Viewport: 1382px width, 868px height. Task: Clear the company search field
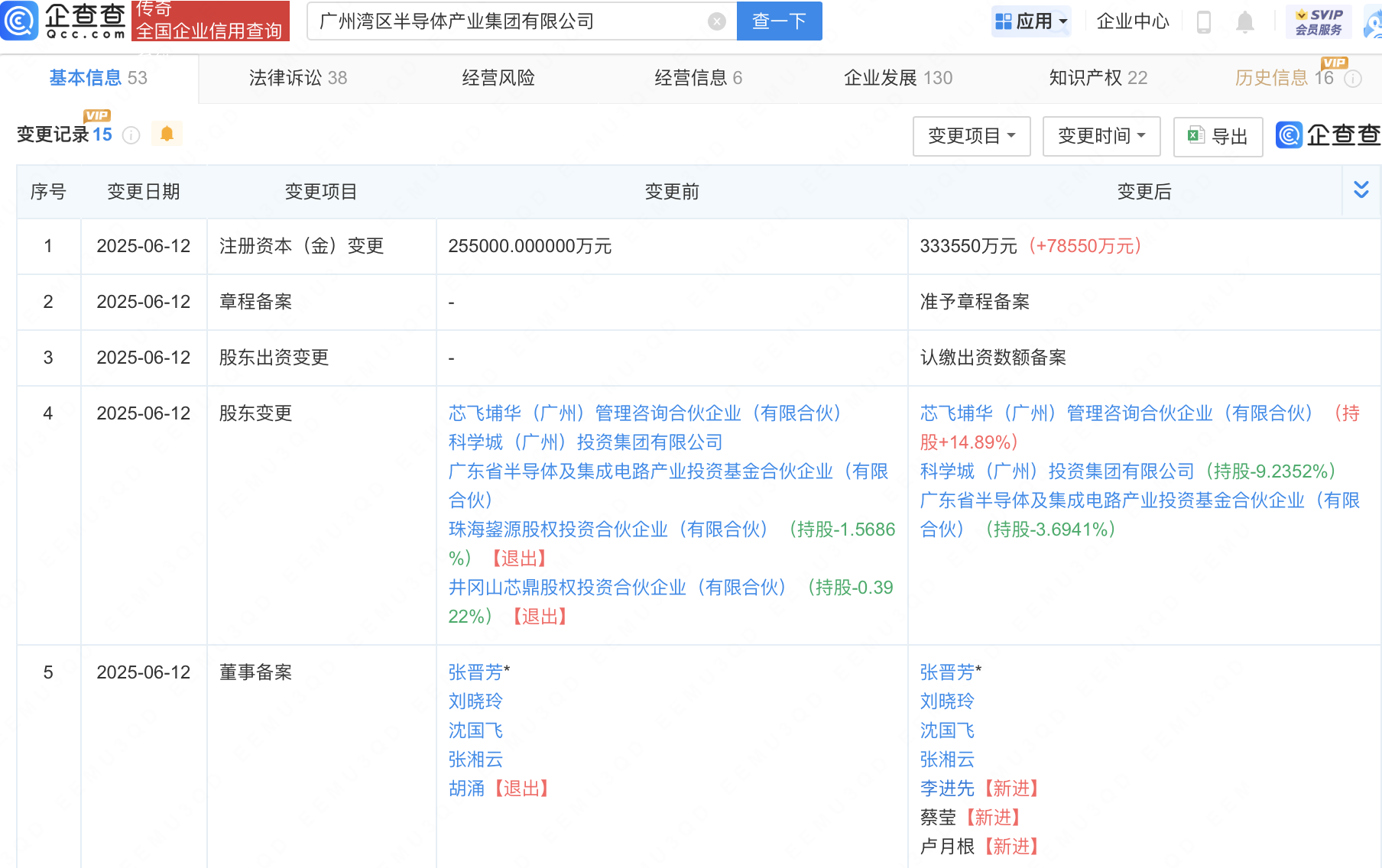pos(716,21)
